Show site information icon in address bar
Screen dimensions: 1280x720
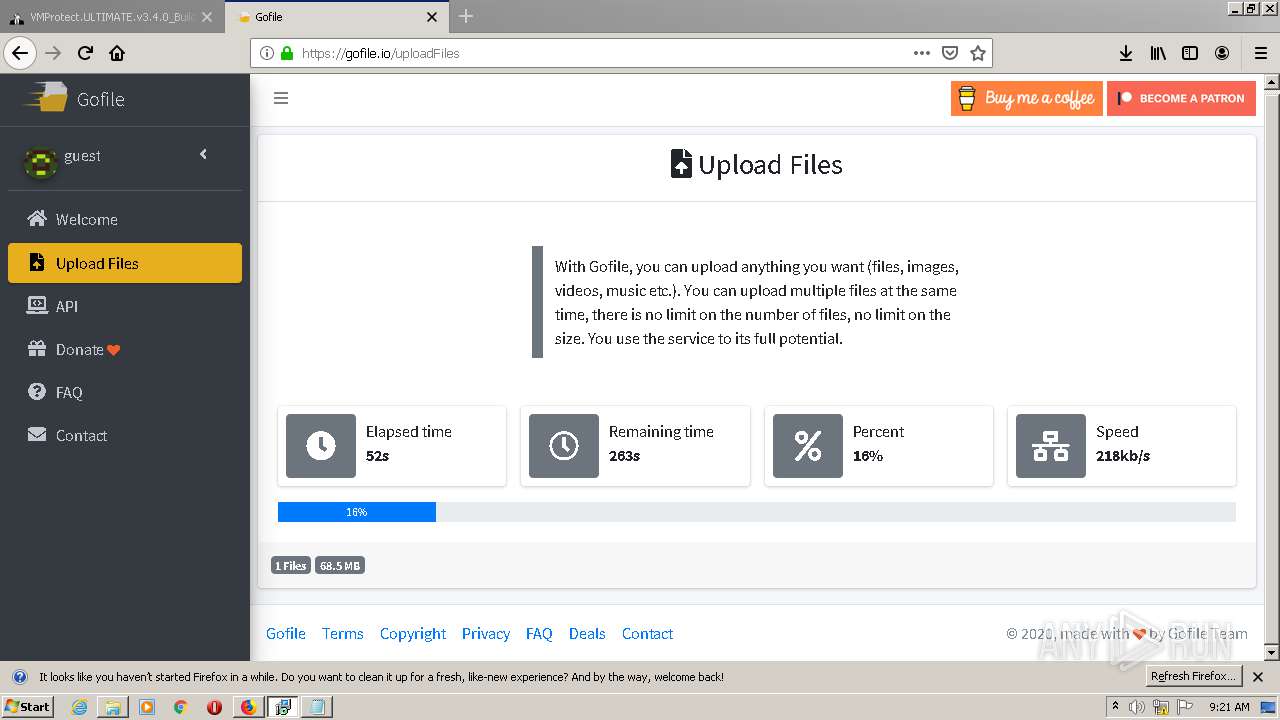[x=267, y=53]
